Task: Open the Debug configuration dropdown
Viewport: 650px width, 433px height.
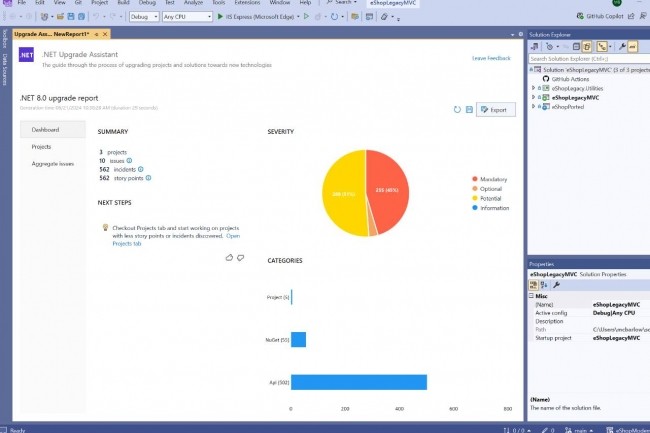Action: 142,17
